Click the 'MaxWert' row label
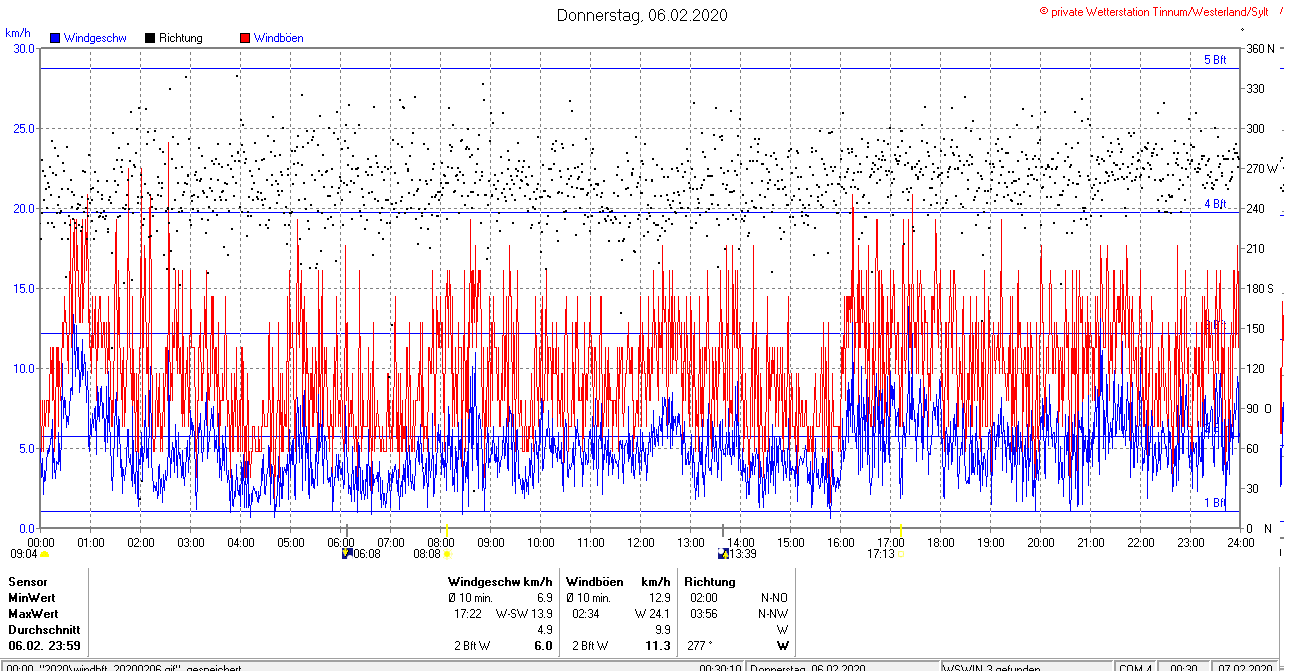Viewport: 1310px width, 671px height. [x=34, y=613]
